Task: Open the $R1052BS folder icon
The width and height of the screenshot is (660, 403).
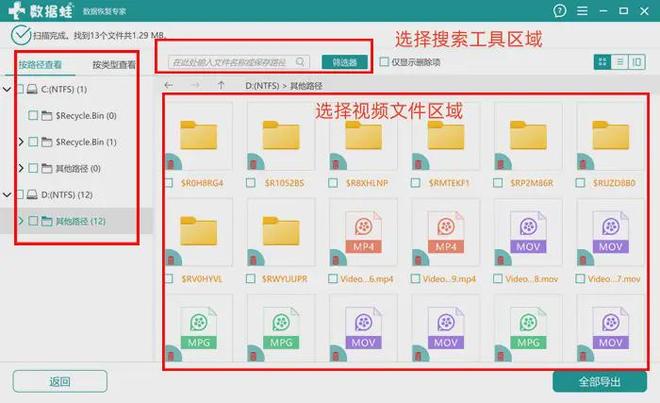Action: click(281, 136)
